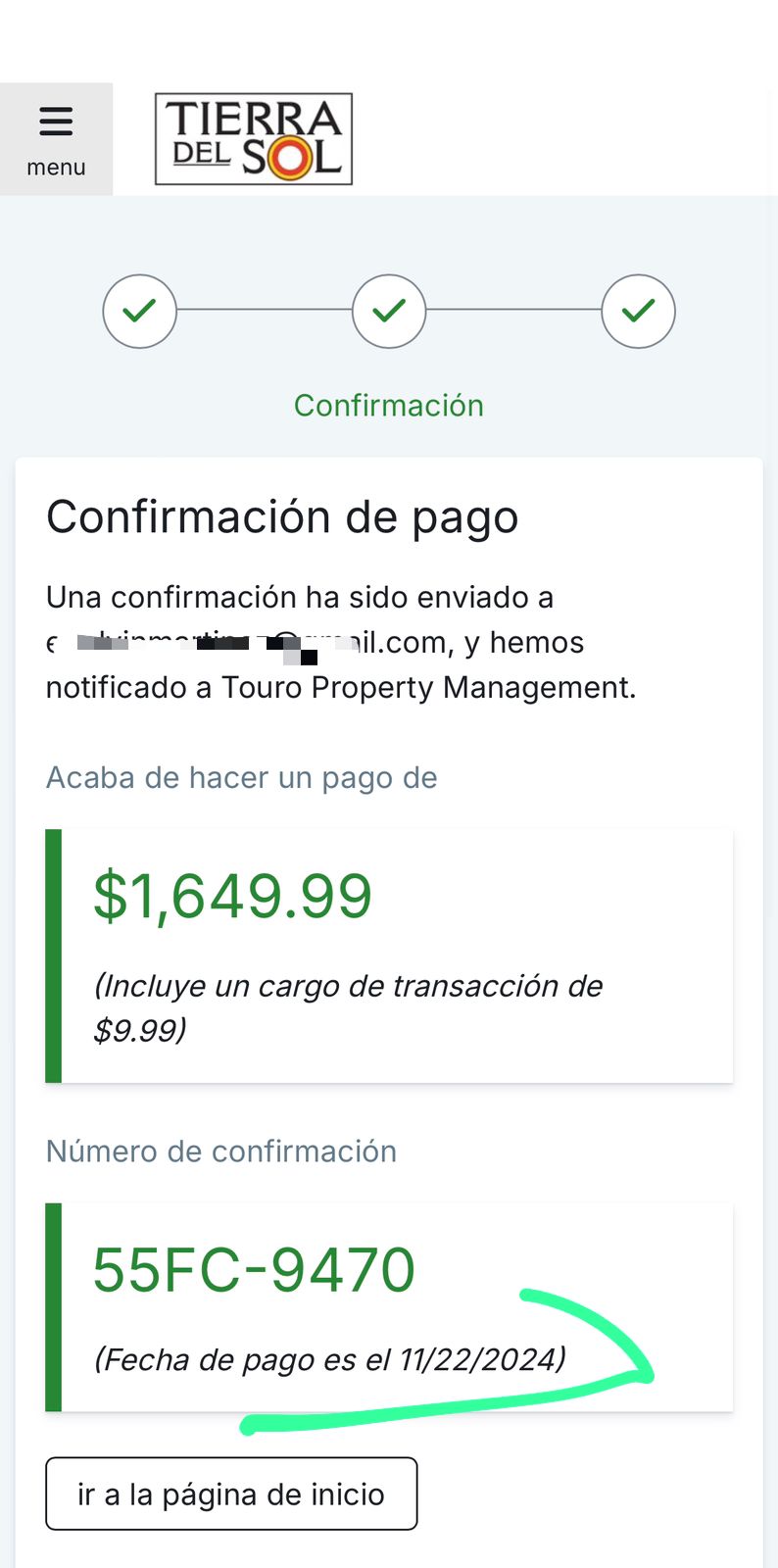
Task: Click the 'Confirmación de pago' heading
Action: [282, 517]
